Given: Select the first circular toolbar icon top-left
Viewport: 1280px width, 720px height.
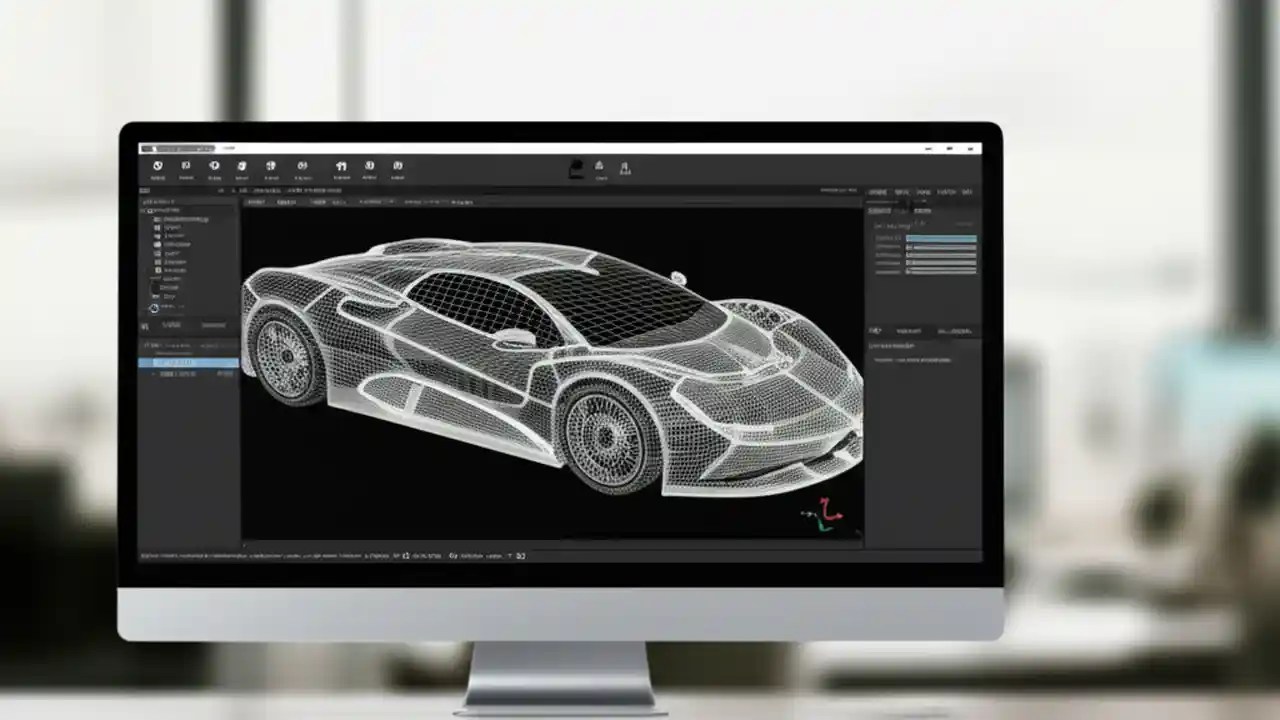Looking at the screenshot, I should (x=158, y=165).
